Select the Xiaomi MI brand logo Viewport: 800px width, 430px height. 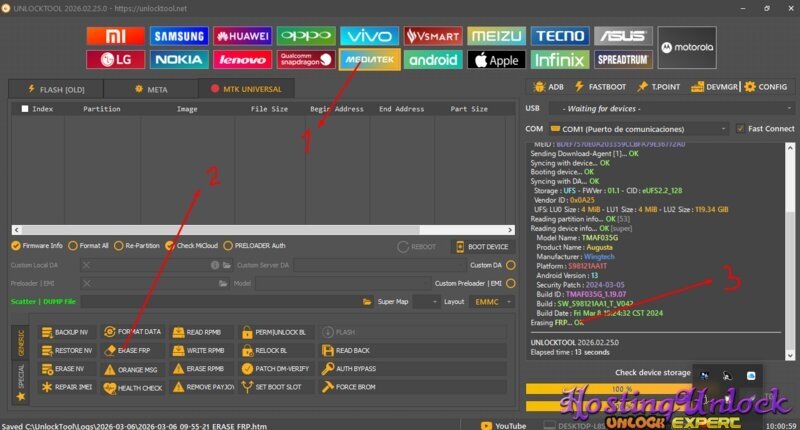pos(115,36)
